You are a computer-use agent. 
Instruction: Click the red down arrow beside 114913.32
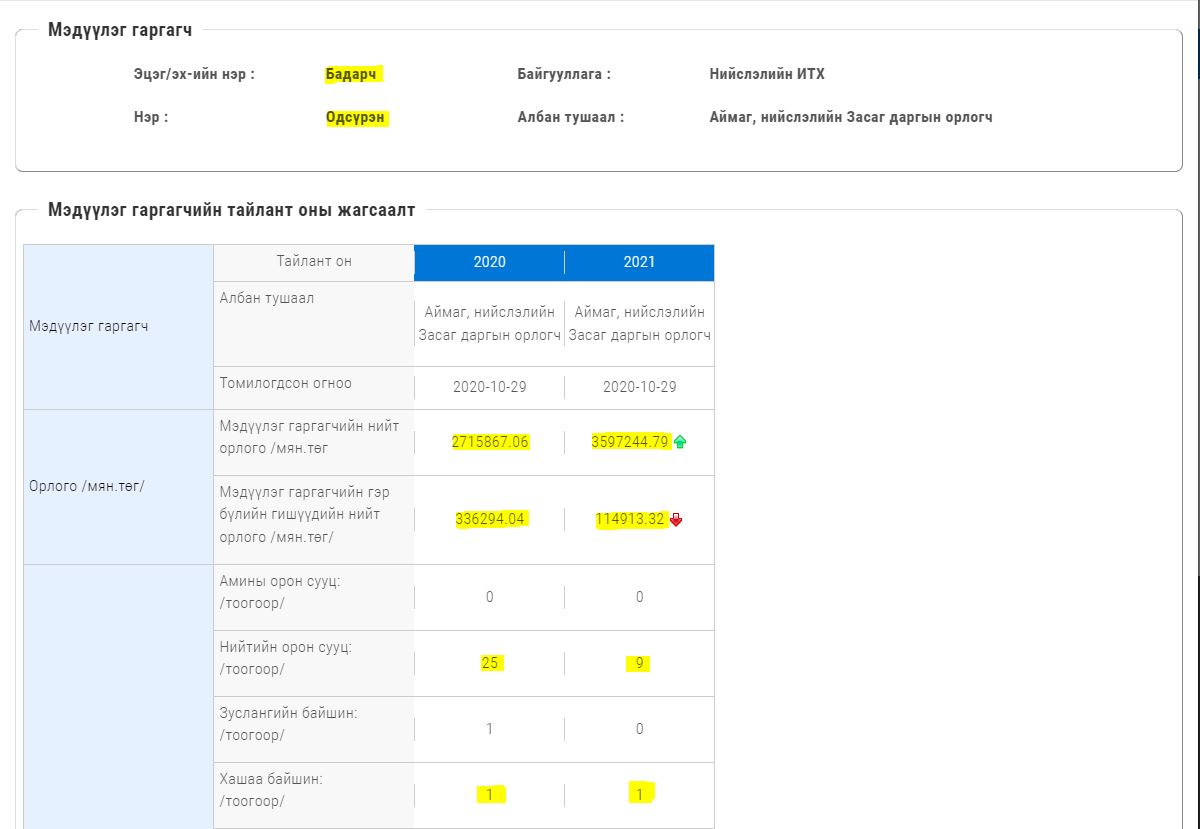676,520
